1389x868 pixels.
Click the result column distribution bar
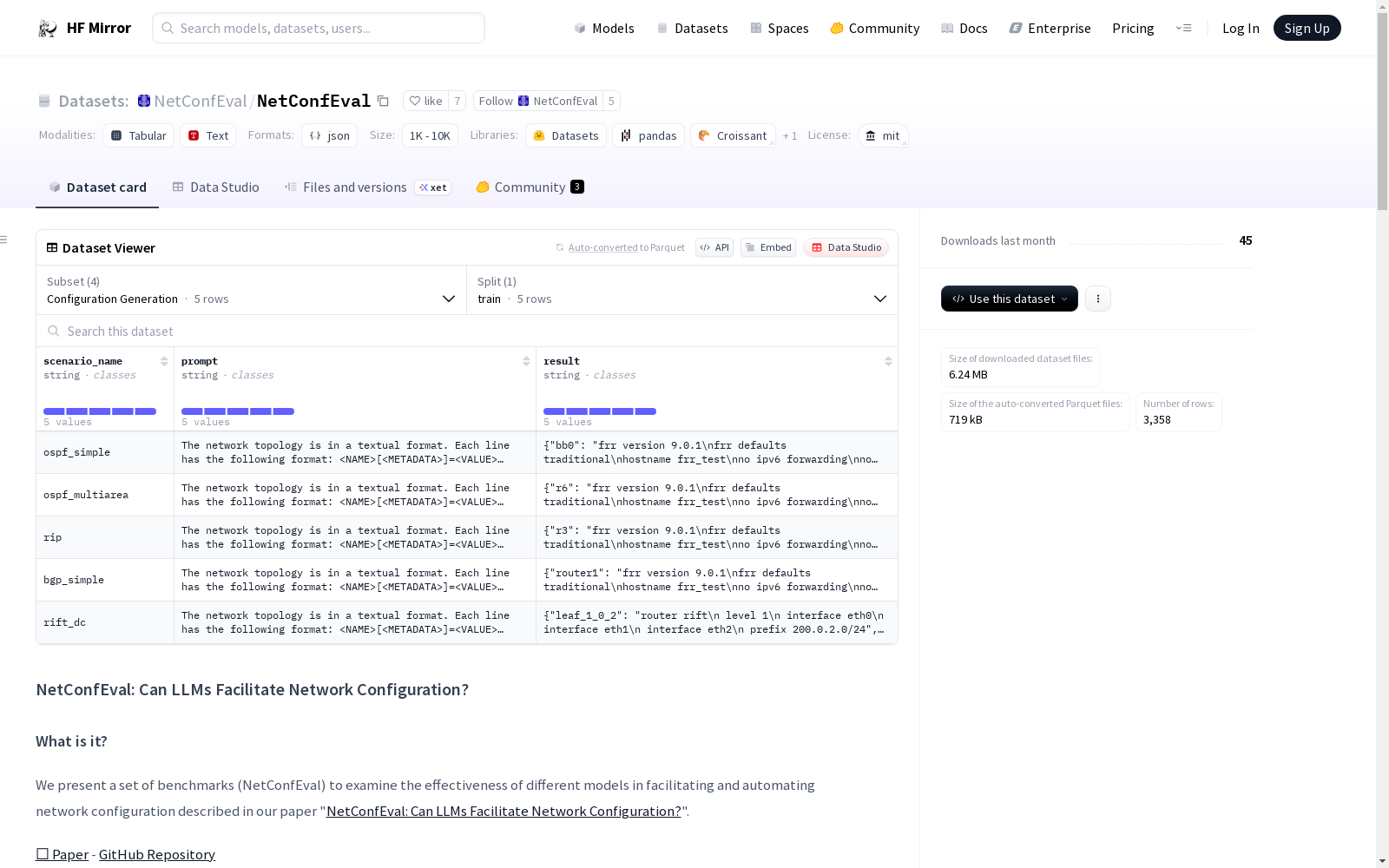tap(600, 411)
